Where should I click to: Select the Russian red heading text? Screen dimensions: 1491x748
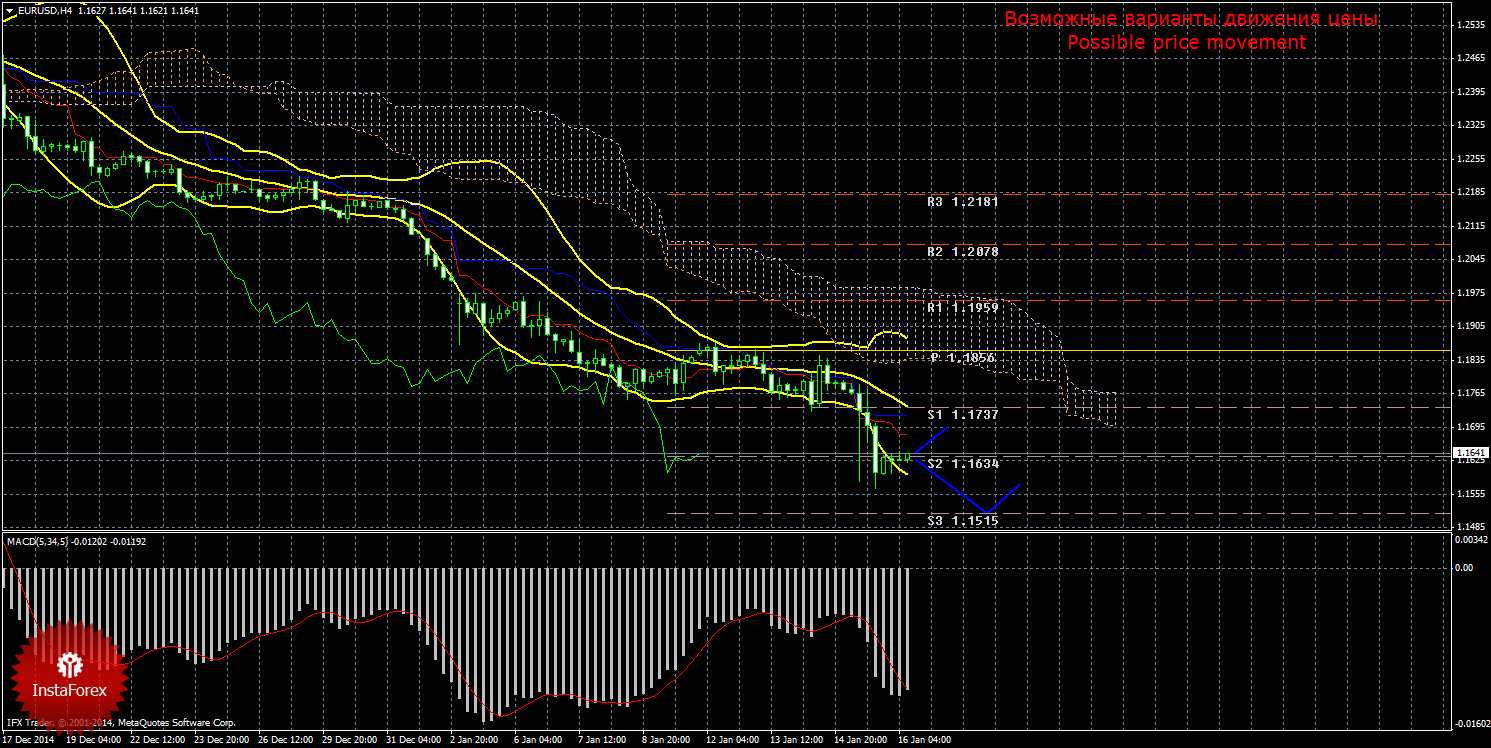pyautogui.click(x=1191, y=20)
